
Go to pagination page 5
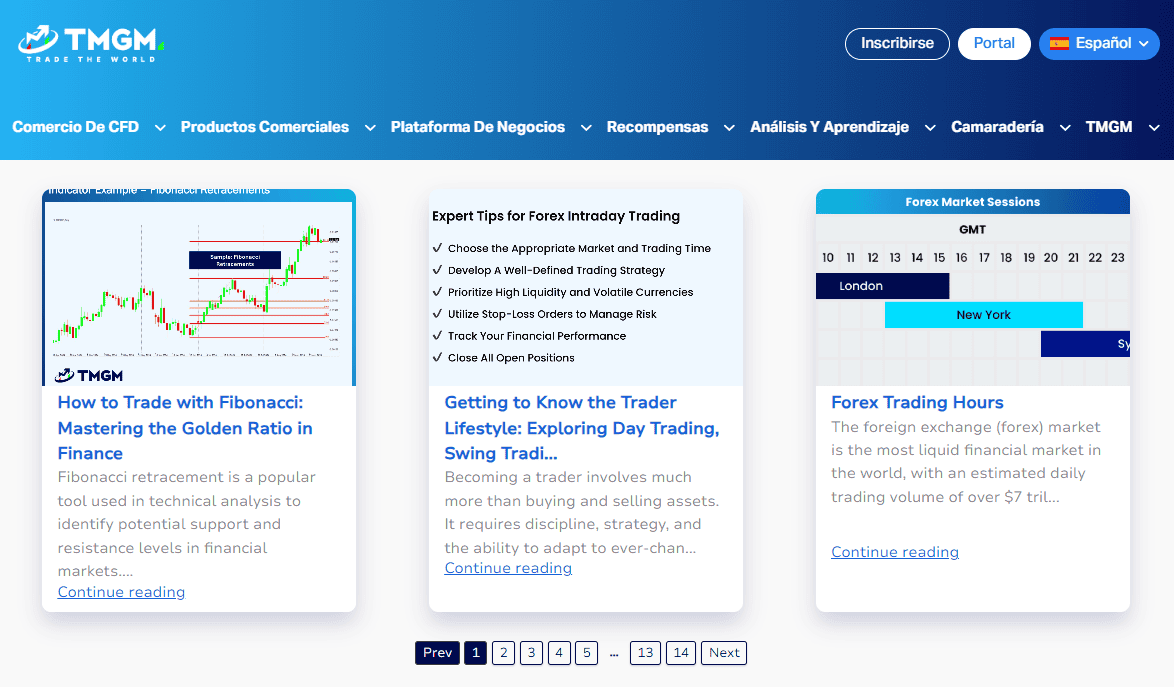587,653
